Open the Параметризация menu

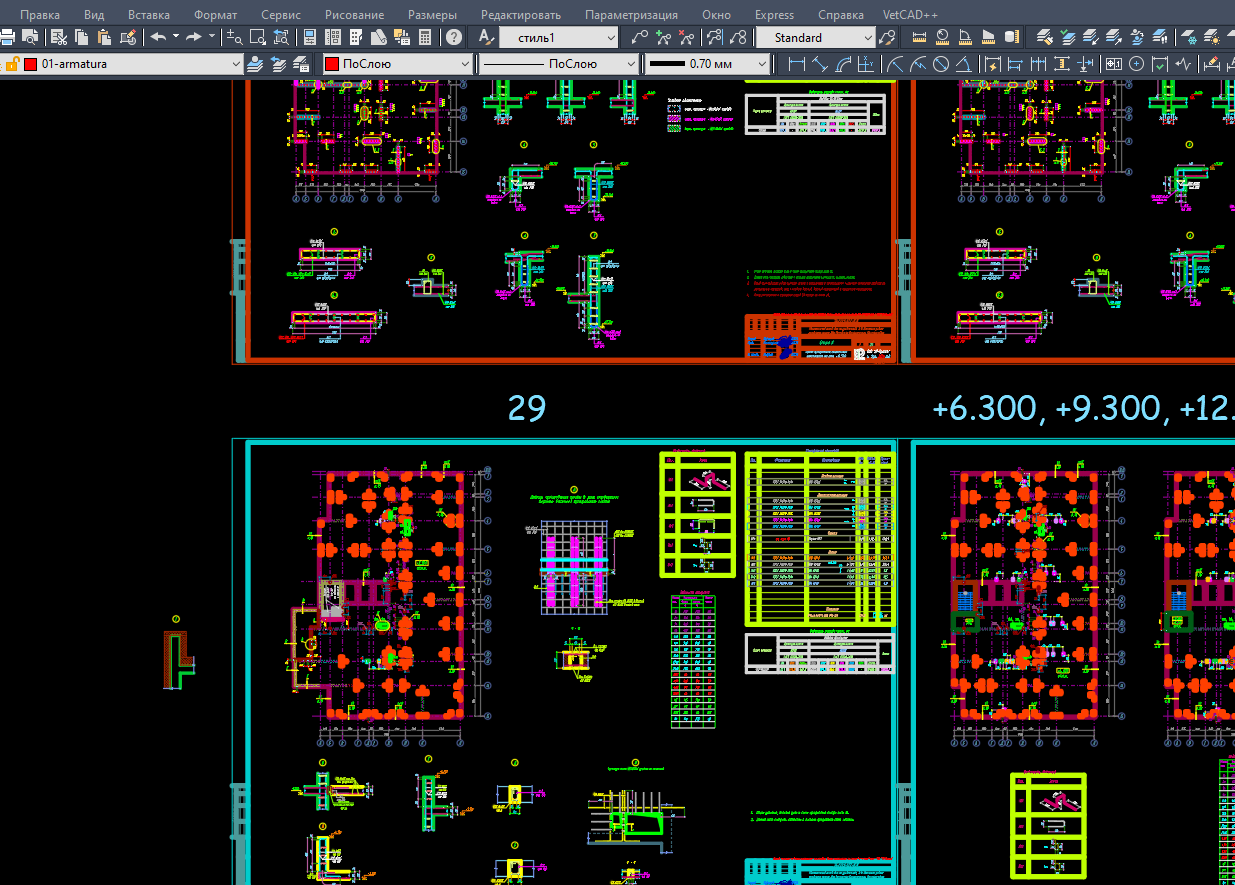point(631,14)
